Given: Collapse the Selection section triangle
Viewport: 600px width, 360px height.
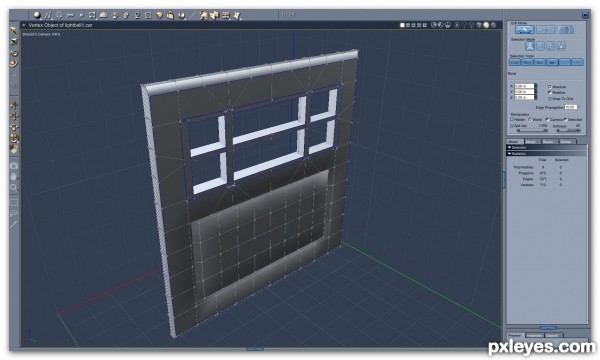Looking at the screenshot, I should tap(509, 147).
